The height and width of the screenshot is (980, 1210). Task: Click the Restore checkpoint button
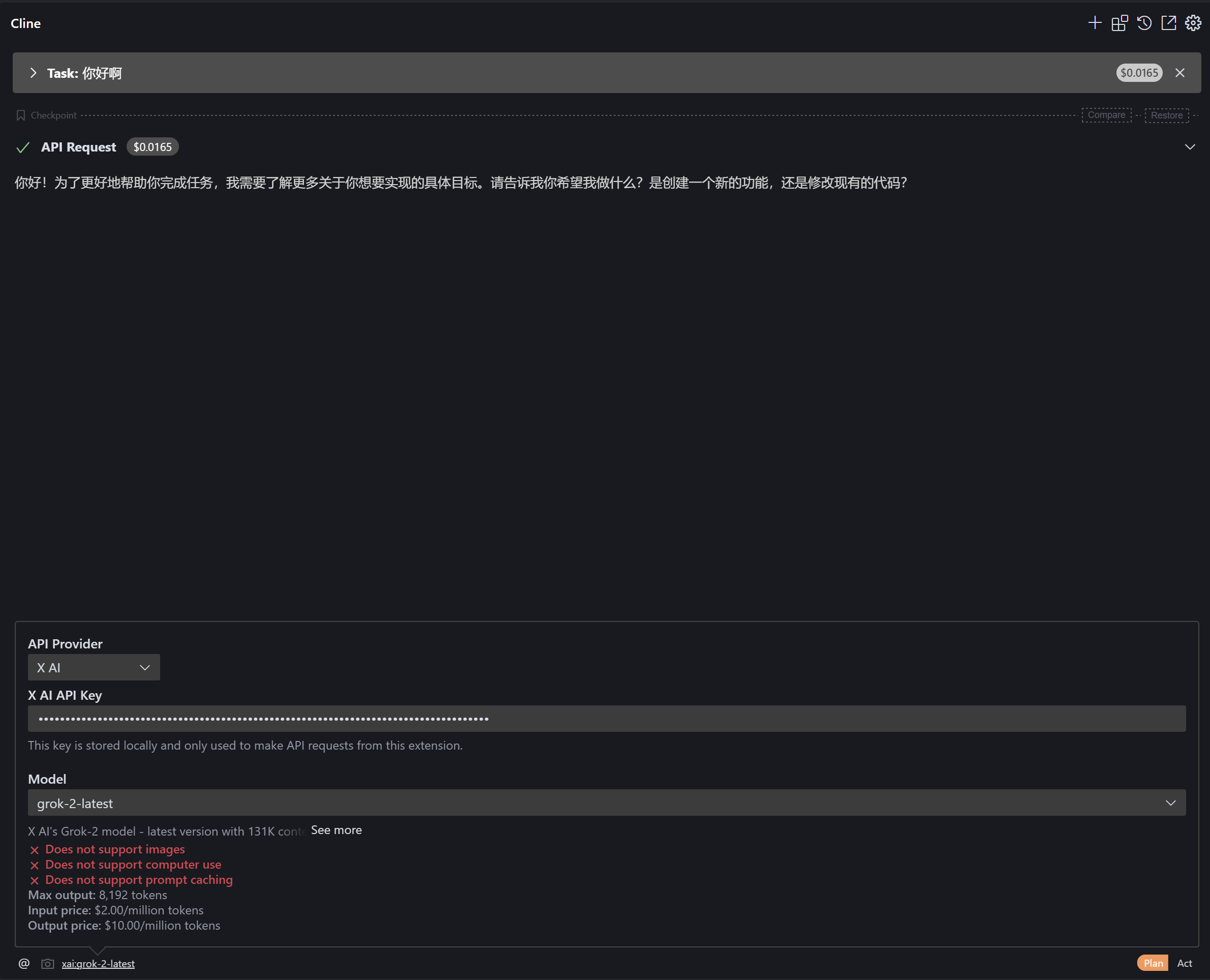[1166, 115]
